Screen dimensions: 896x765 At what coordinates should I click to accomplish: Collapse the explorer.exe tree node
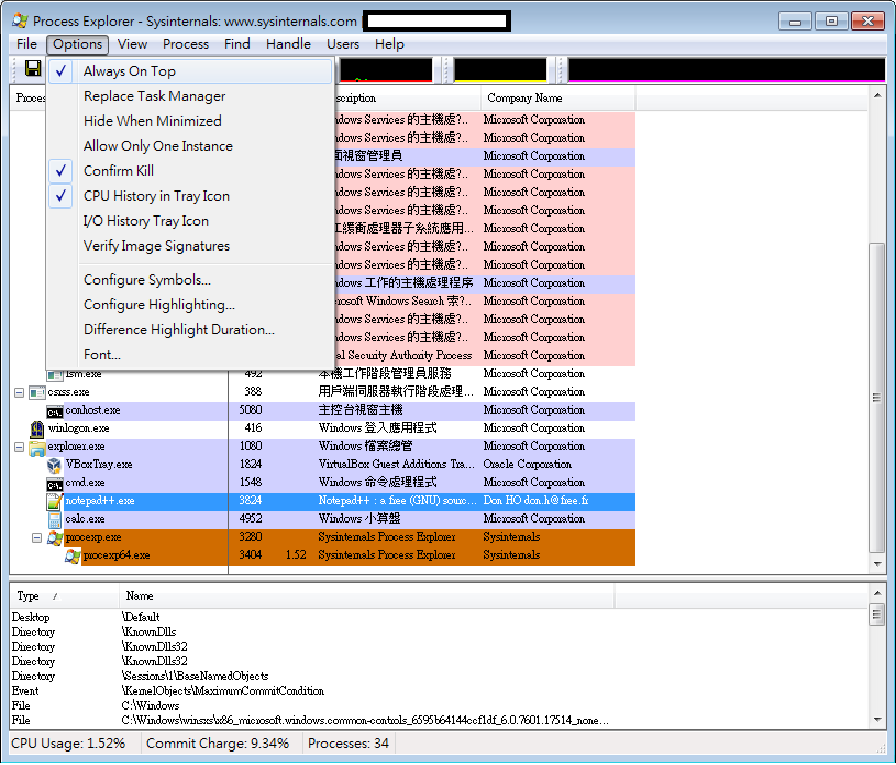point(19,447)
